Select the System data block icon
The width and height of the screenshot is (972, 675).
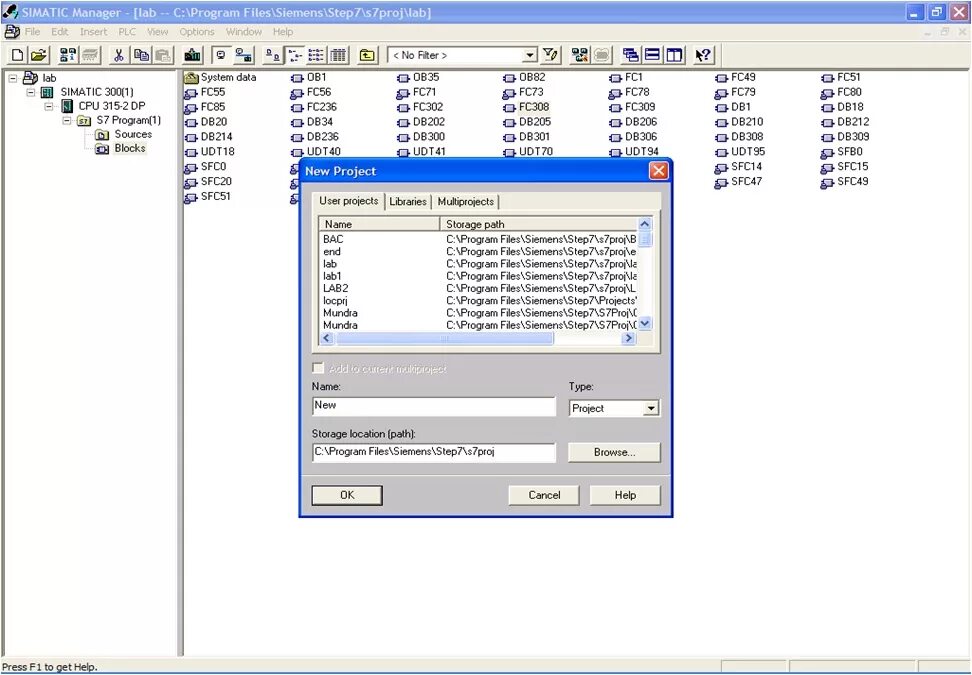pos(191,77)
